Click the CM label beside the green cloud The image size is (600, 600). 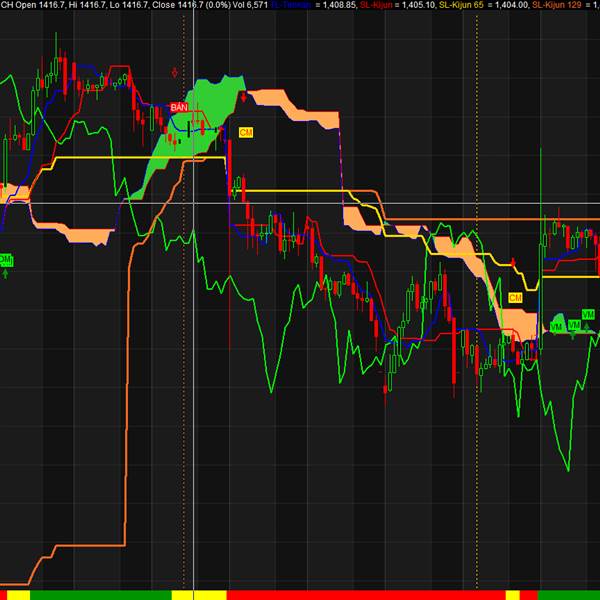coord(246,132)
